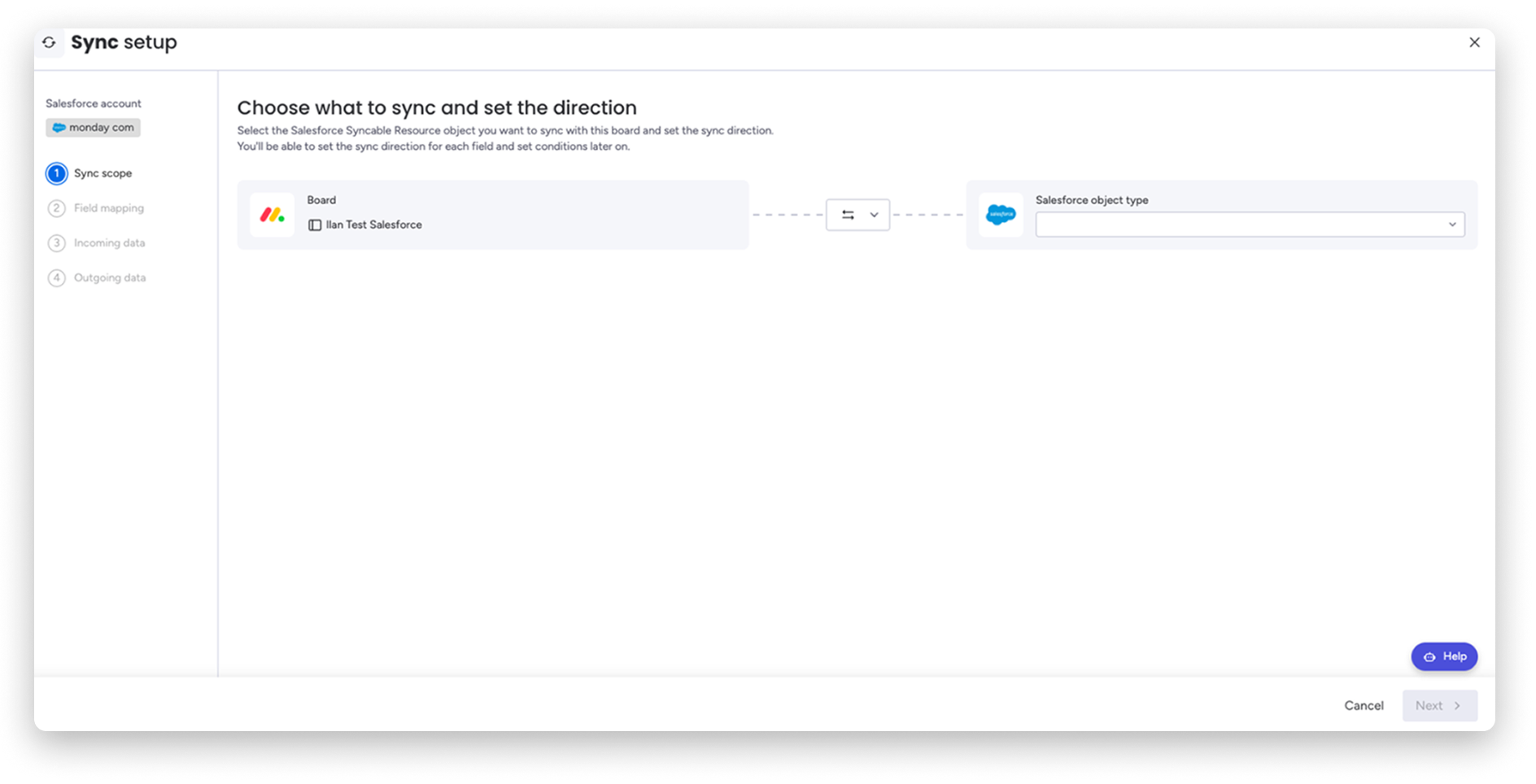Expand the sync direction dropdown chevron
This screenshot has width=1536, height=784.
coord(874,215)
